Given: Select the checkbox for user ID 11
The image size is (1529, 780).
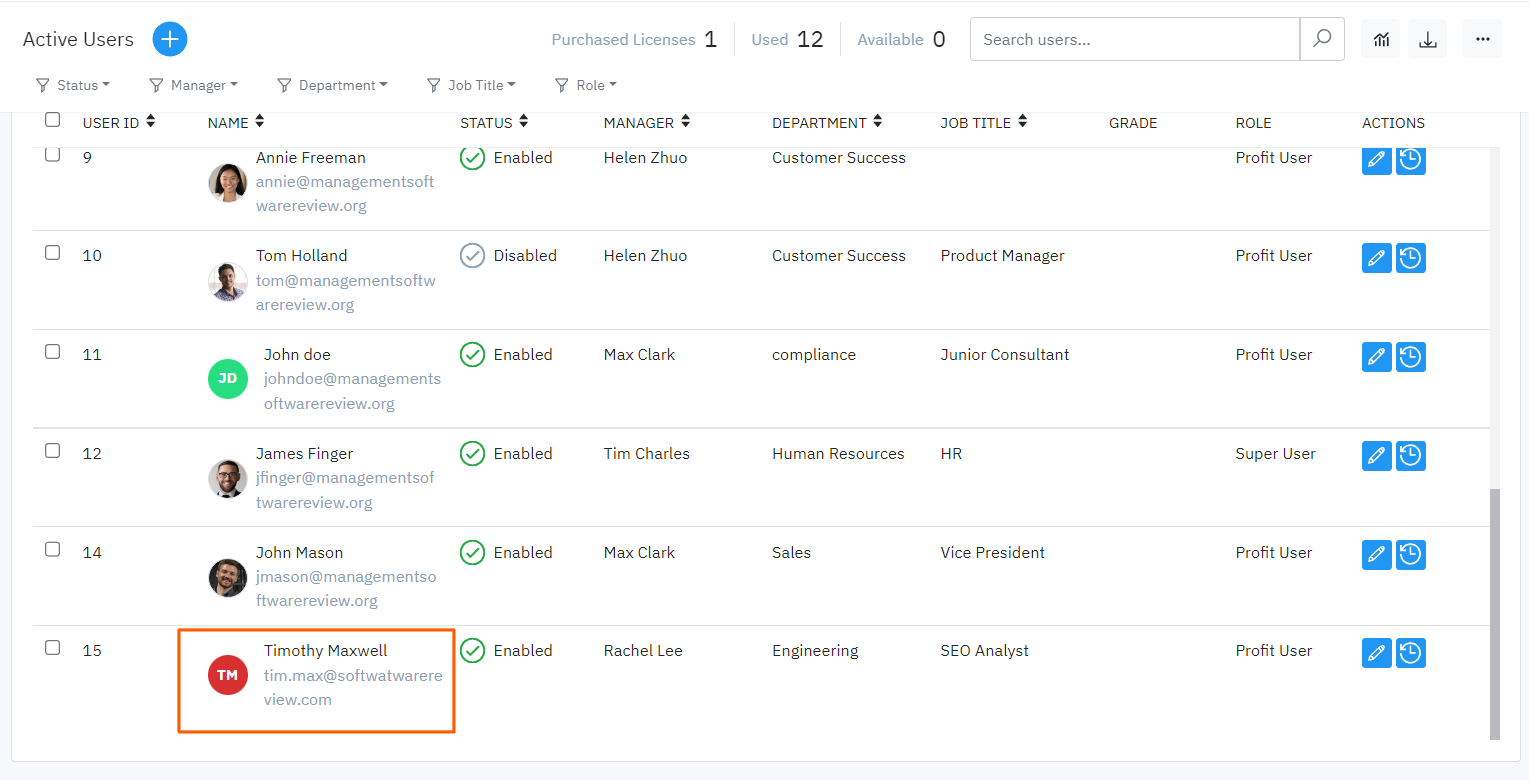Looking at the screenshot, I should pyautogui.click(x=52, y=352).
